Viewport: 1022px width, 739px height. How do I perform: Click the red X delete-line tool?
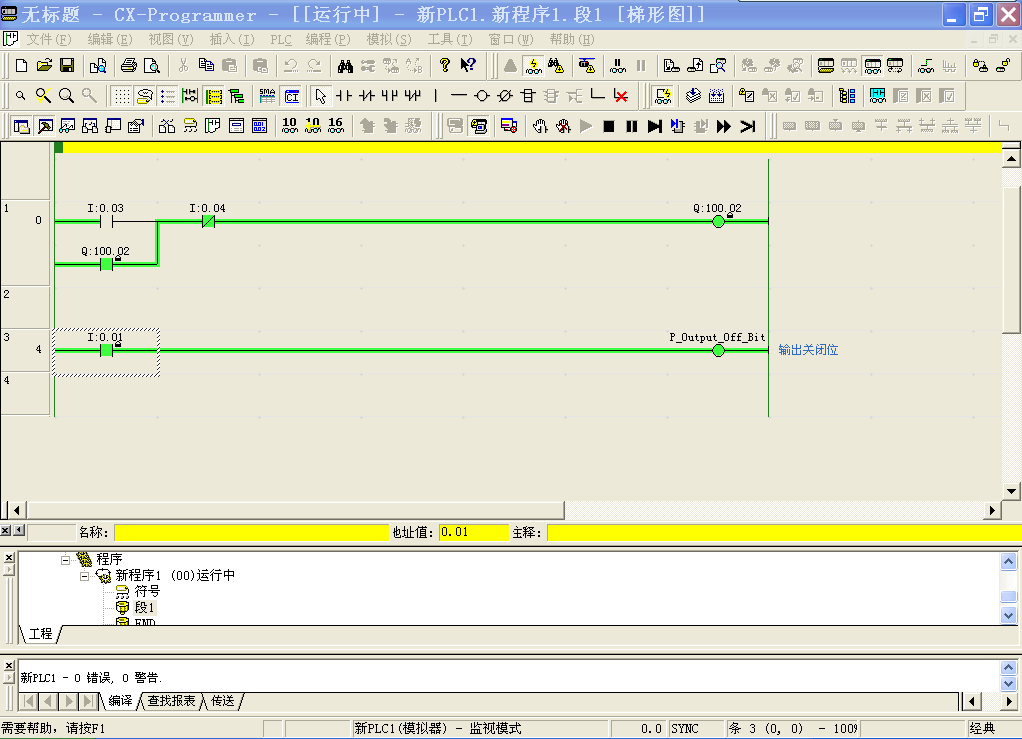621,96
